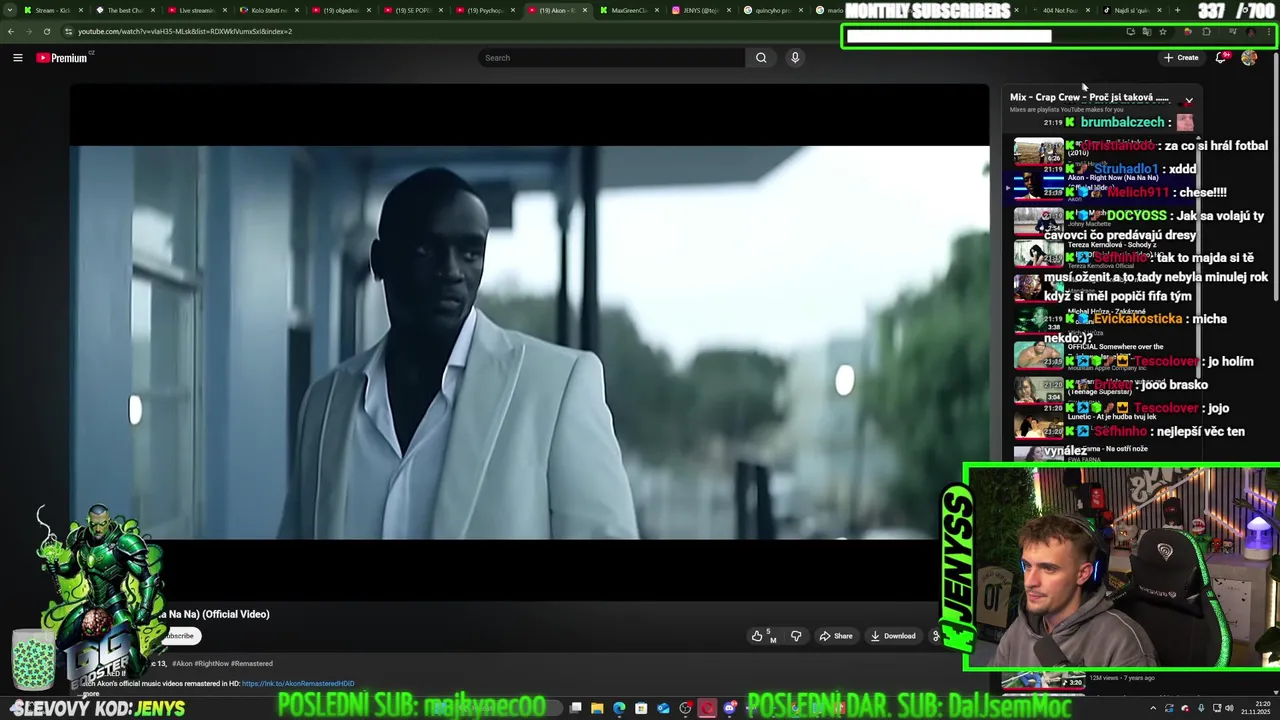1280x720 pixels.
Task: Share the video
Action: (836, 636)
